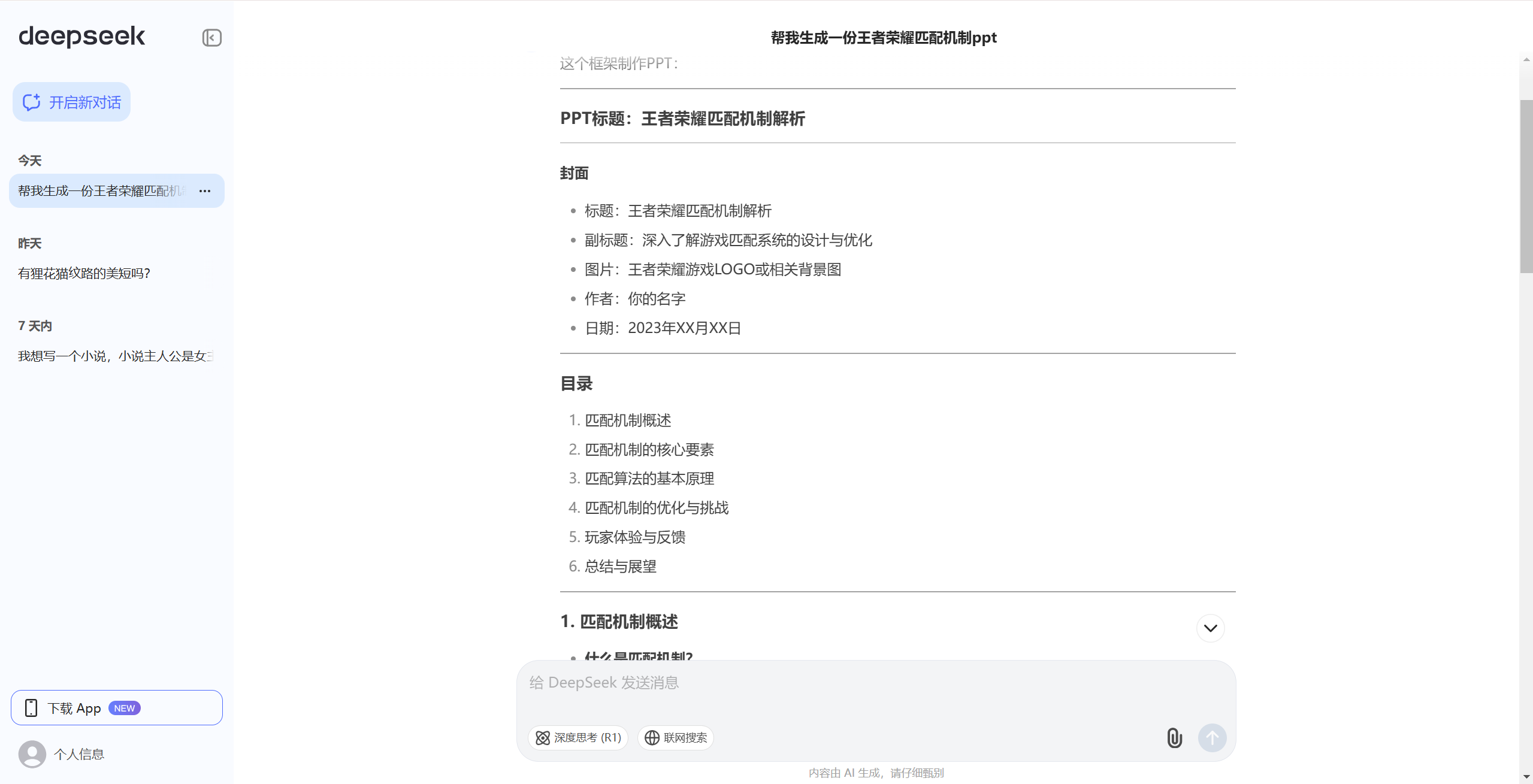Click the send arrow button
Screen dimensions: 1533x784
pos(1212,738)
